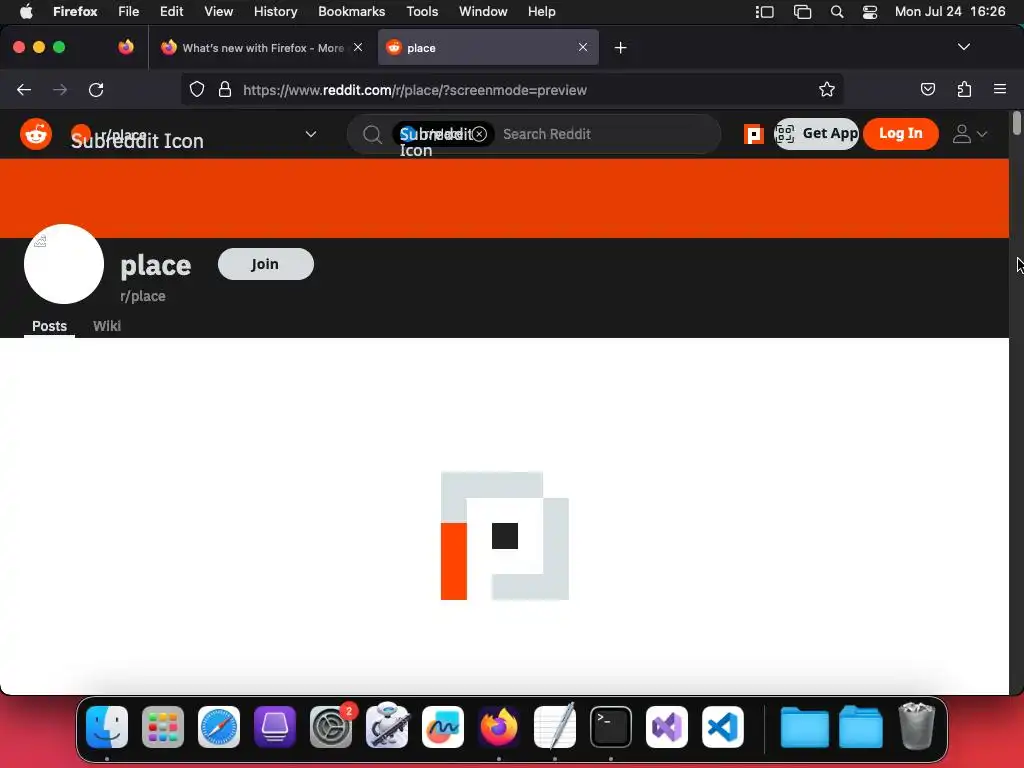The width and height of the screenshot is (1024, 768).
Task: Open the Pocket save icon
Action: [927, 89]
